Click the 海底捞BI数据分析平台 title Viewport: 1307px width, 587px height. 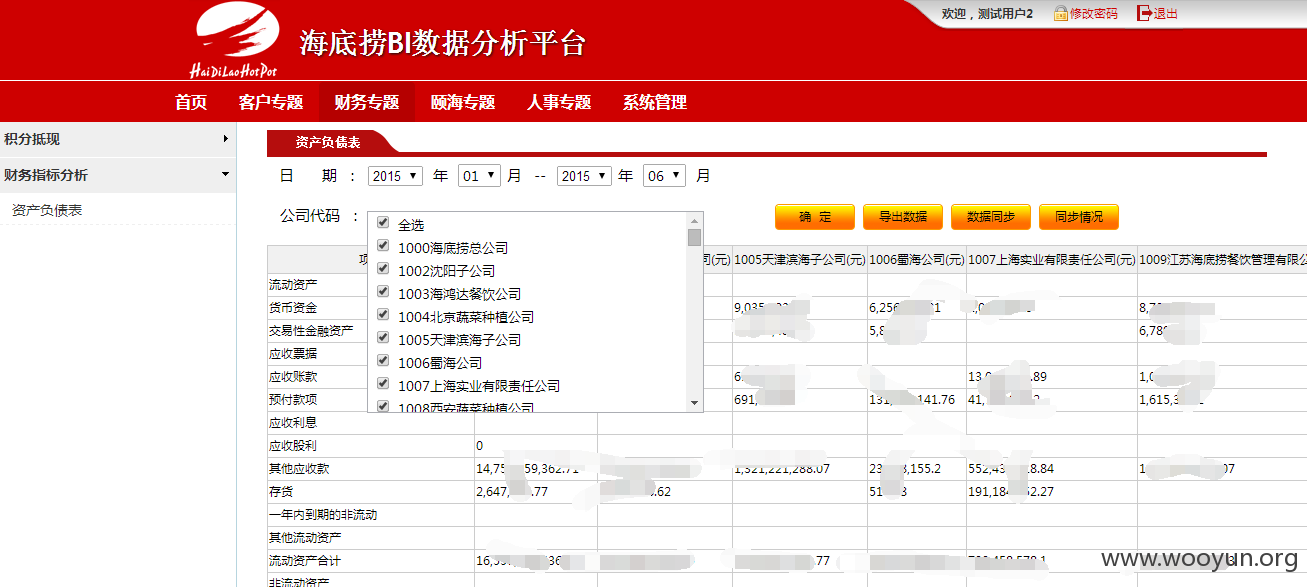[x=442, y=43]
